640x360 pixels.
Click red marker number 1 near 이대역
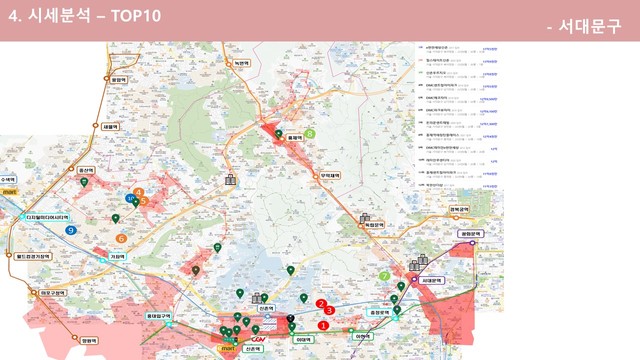click(x=323, y=325)
